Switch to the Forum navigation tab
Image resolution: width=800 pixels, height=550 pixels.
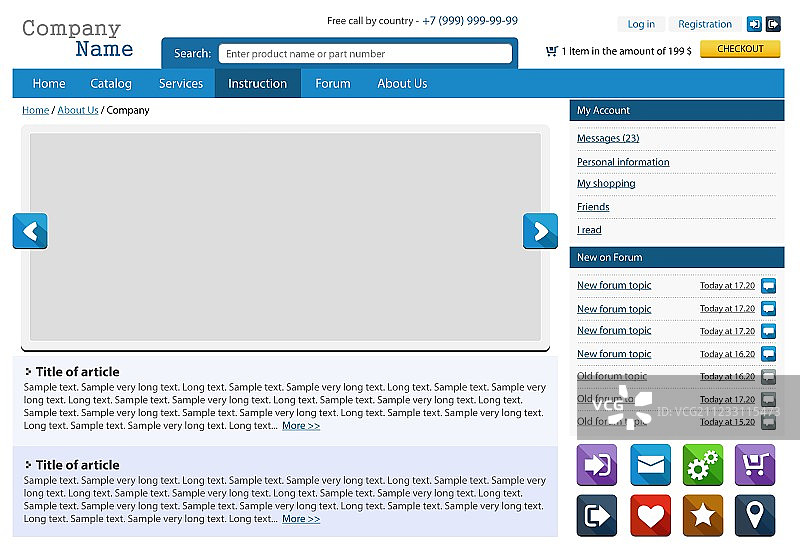(333, 84)
